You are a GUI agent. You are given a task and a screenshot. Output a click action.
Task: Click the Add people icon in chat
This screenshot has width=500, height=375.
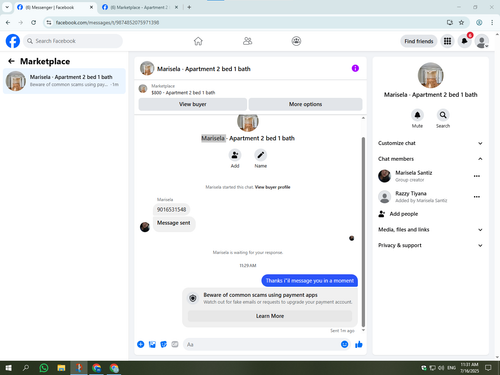[235, 155]
